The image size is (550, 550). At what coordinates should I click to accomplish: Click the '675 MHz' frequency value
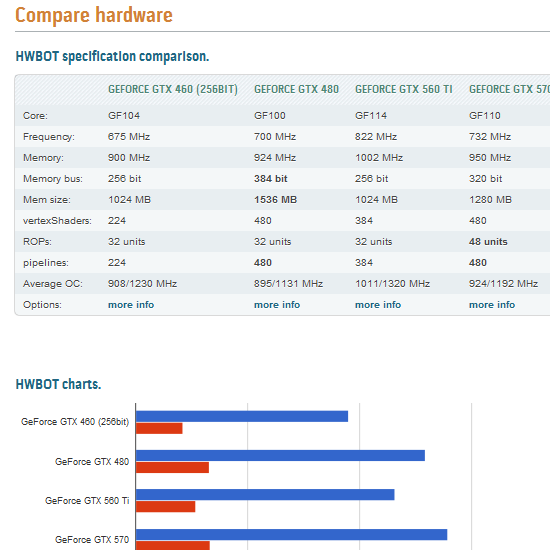click(x=129, y=136)
